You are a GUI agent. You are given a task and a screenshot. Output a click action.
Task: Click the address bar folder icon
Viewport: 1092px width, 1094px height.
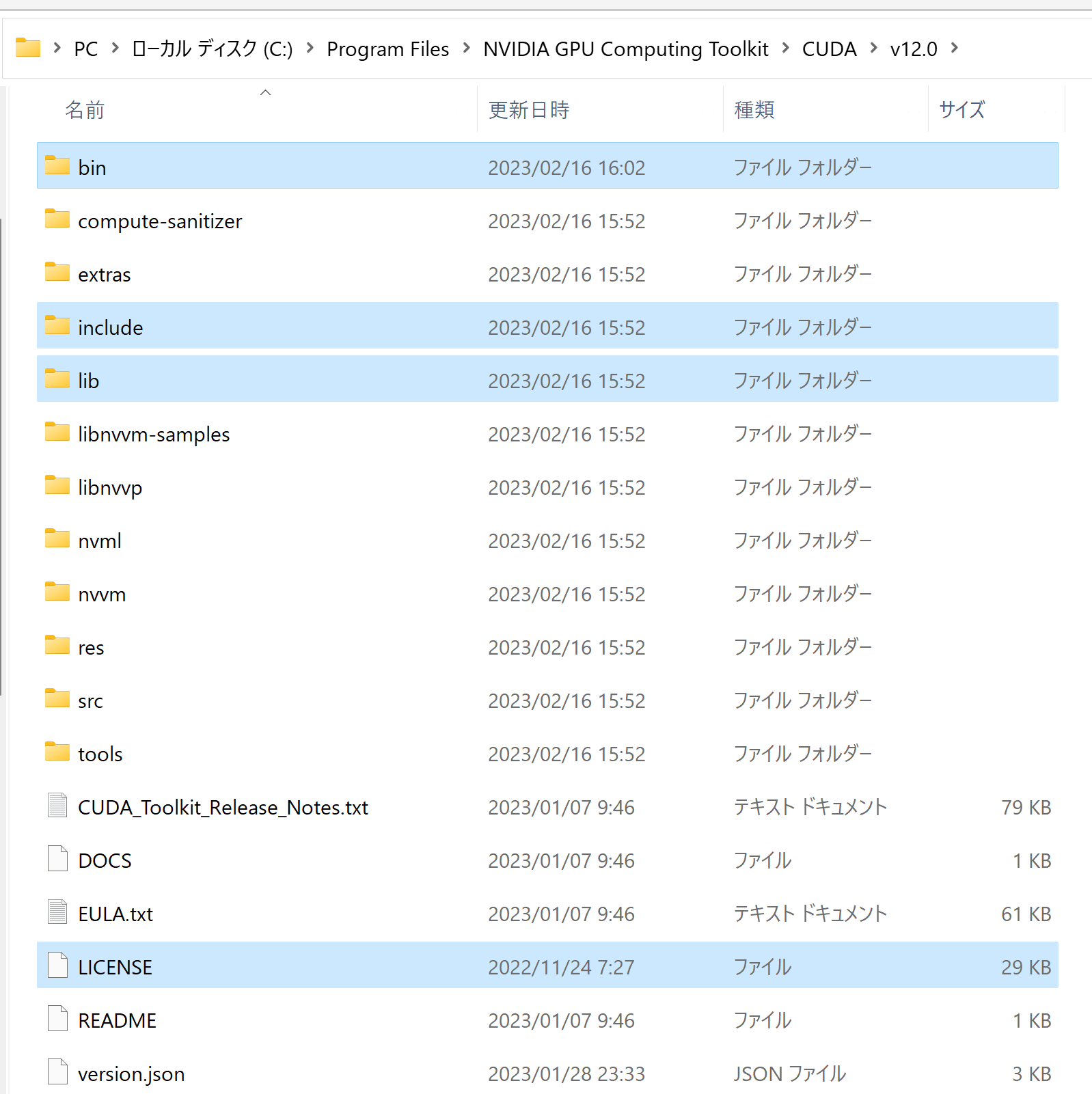point(28,48)
